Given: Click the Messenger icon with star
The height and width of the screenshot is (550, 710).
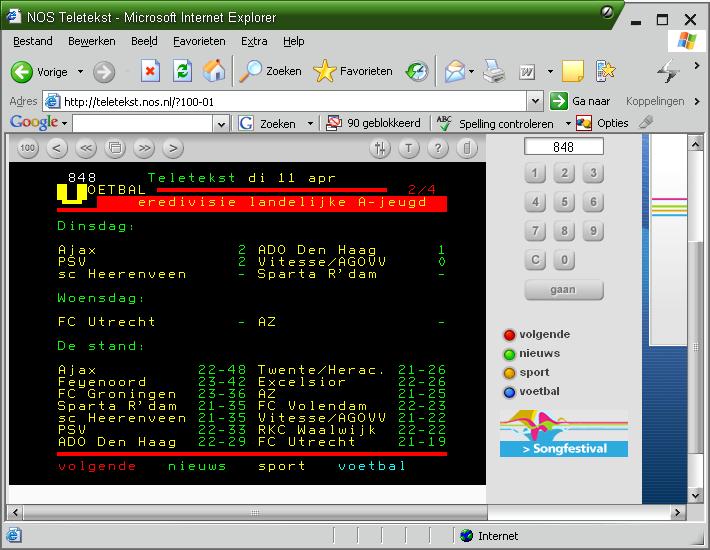Looking at the screenshot, I should [x=605, y=71].
